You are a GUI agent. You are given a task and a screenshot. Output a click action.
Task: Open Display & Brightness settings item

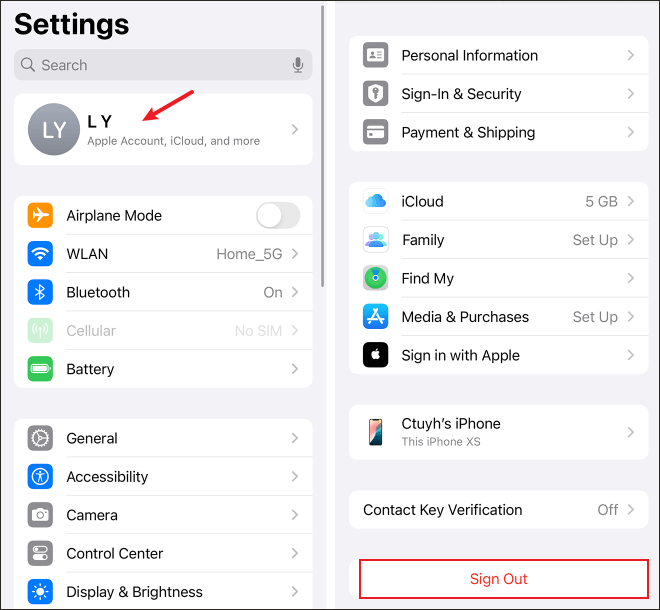[163, 592]
